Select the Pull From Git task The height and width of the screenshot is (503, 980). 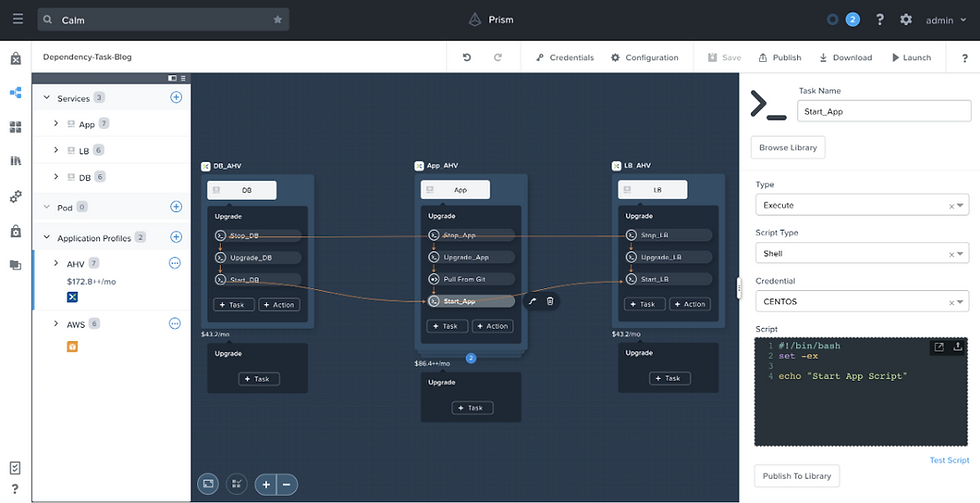coord(471,279)
